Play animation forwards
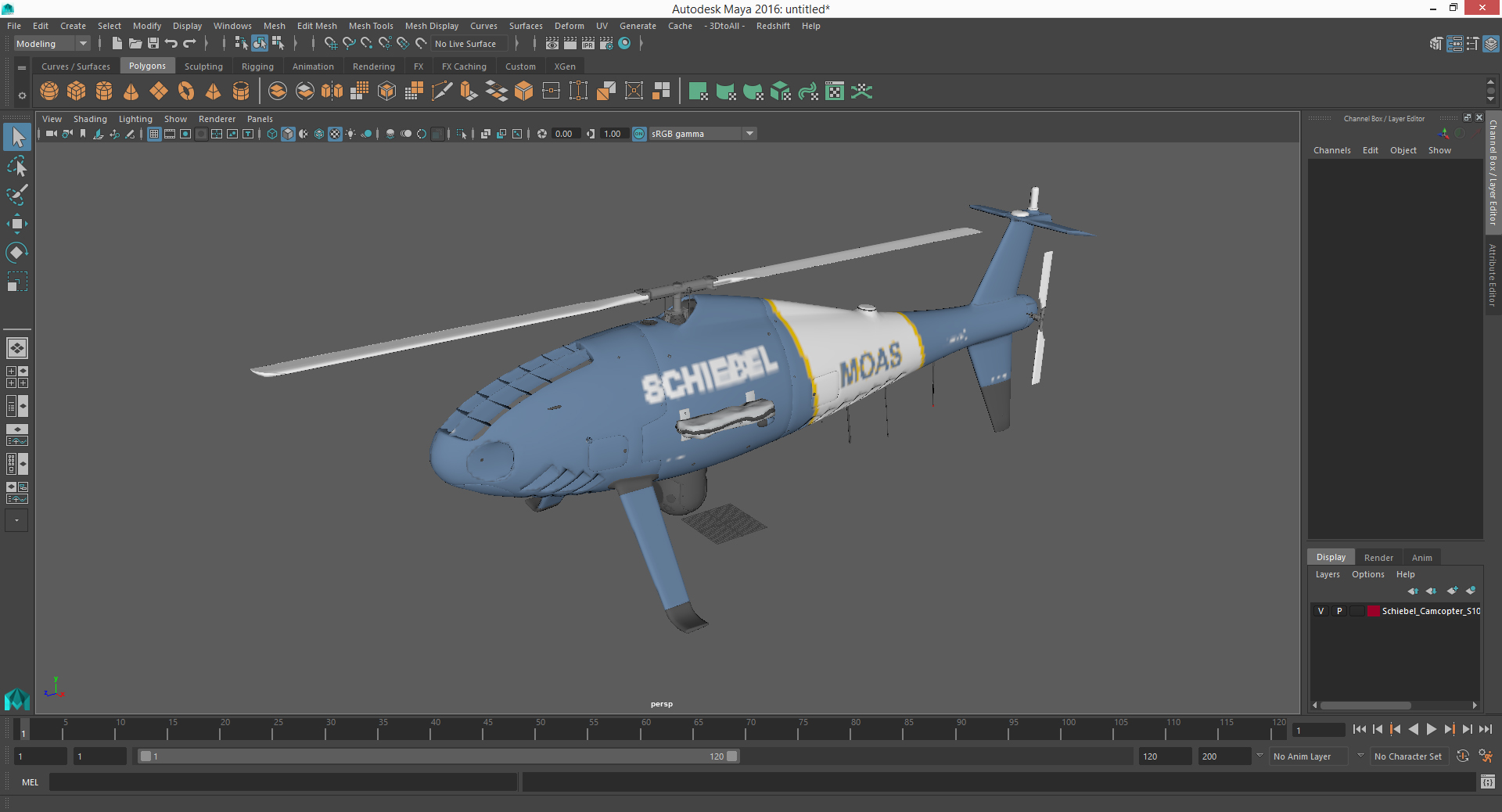This screenshot has height=812, width=1502. (x=1431, y=729)
